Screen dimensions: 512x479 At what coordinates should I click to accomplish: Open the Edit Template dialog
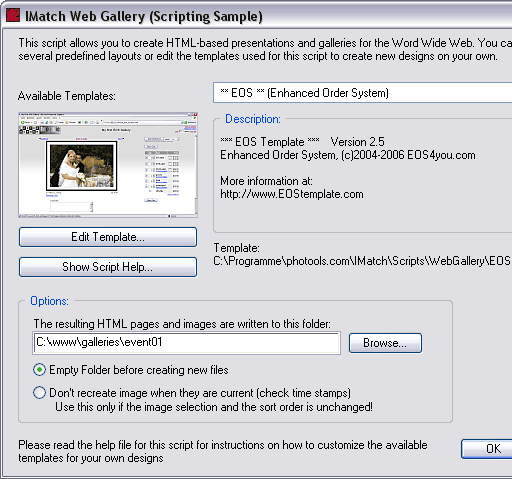[x=108, y=237]
